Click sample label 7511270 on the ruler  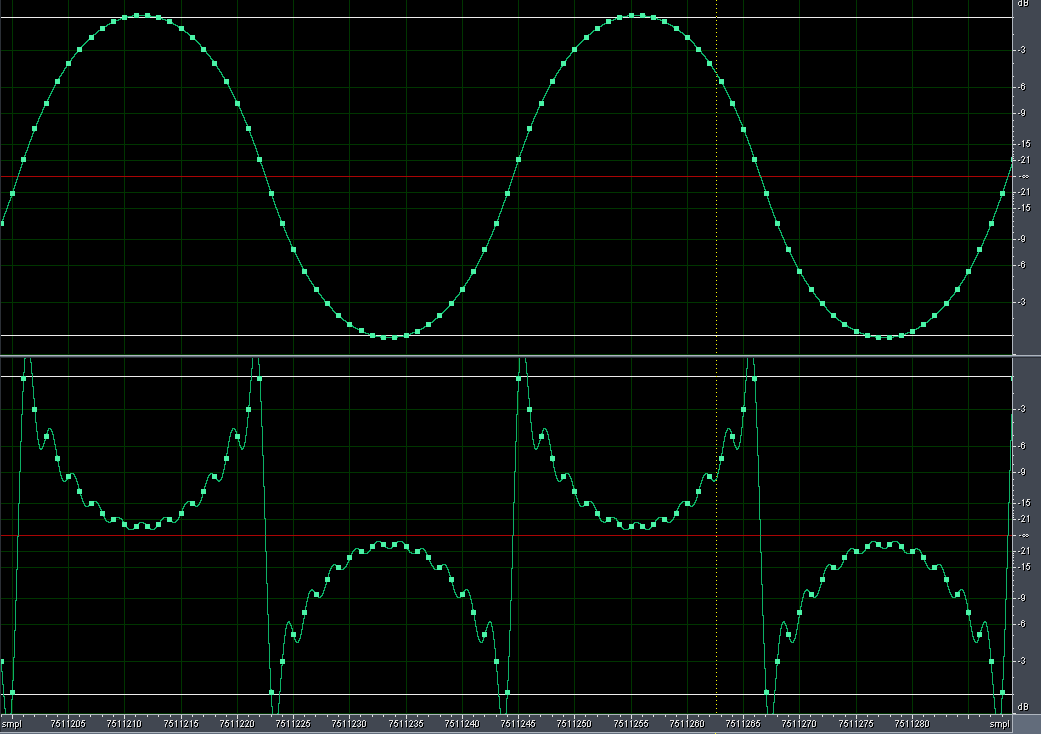[x=799, y=724]
